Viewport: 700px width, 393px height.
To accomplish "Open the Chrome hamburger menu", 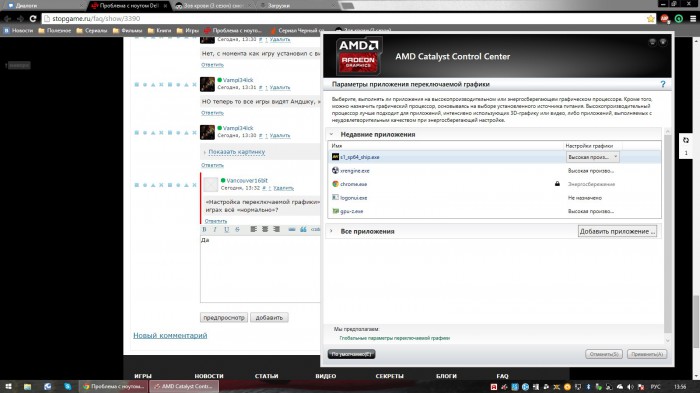I will tap(693, 19).
